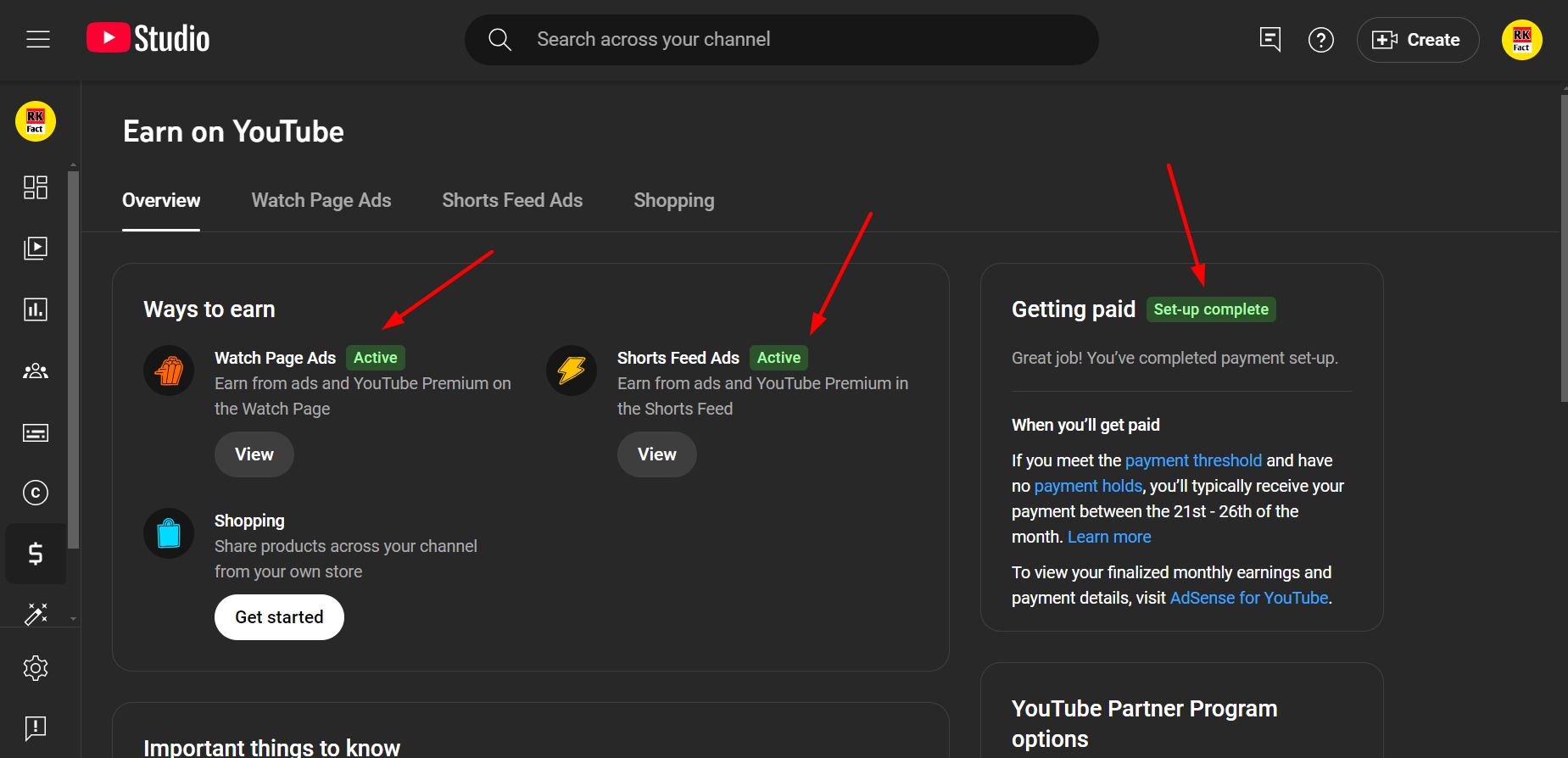
Task: Open the send feedback comment icon in header
Action: point(1269,39)
